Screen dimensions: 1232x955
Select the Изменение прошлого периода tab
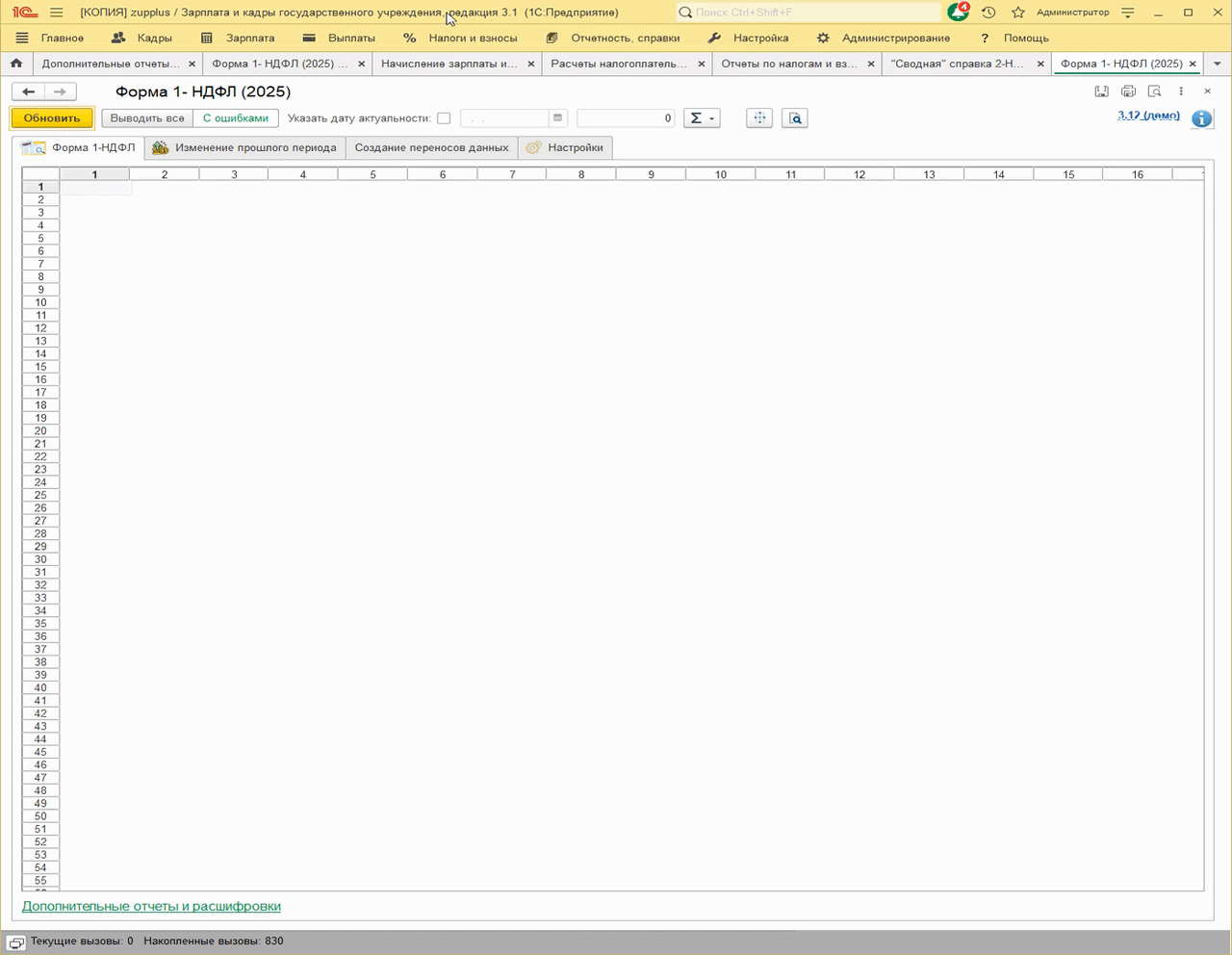[244, 148]
